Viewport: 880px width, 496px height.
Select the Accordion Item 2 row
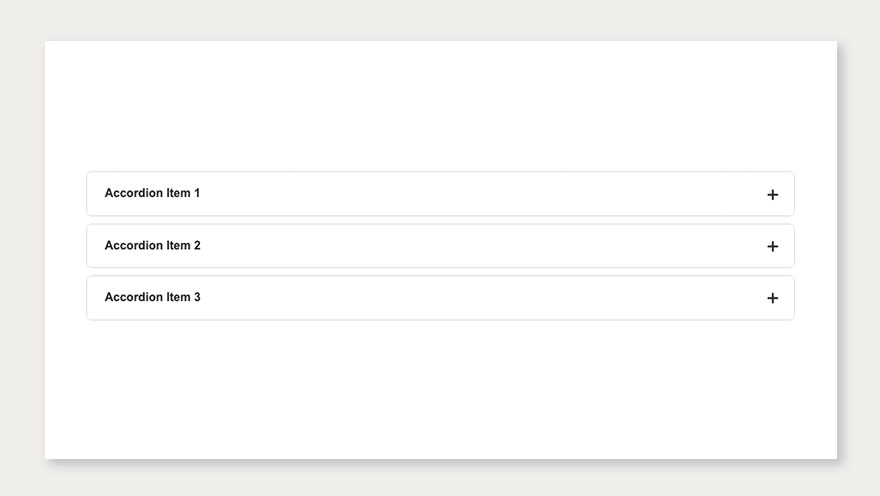coord(440,246)
